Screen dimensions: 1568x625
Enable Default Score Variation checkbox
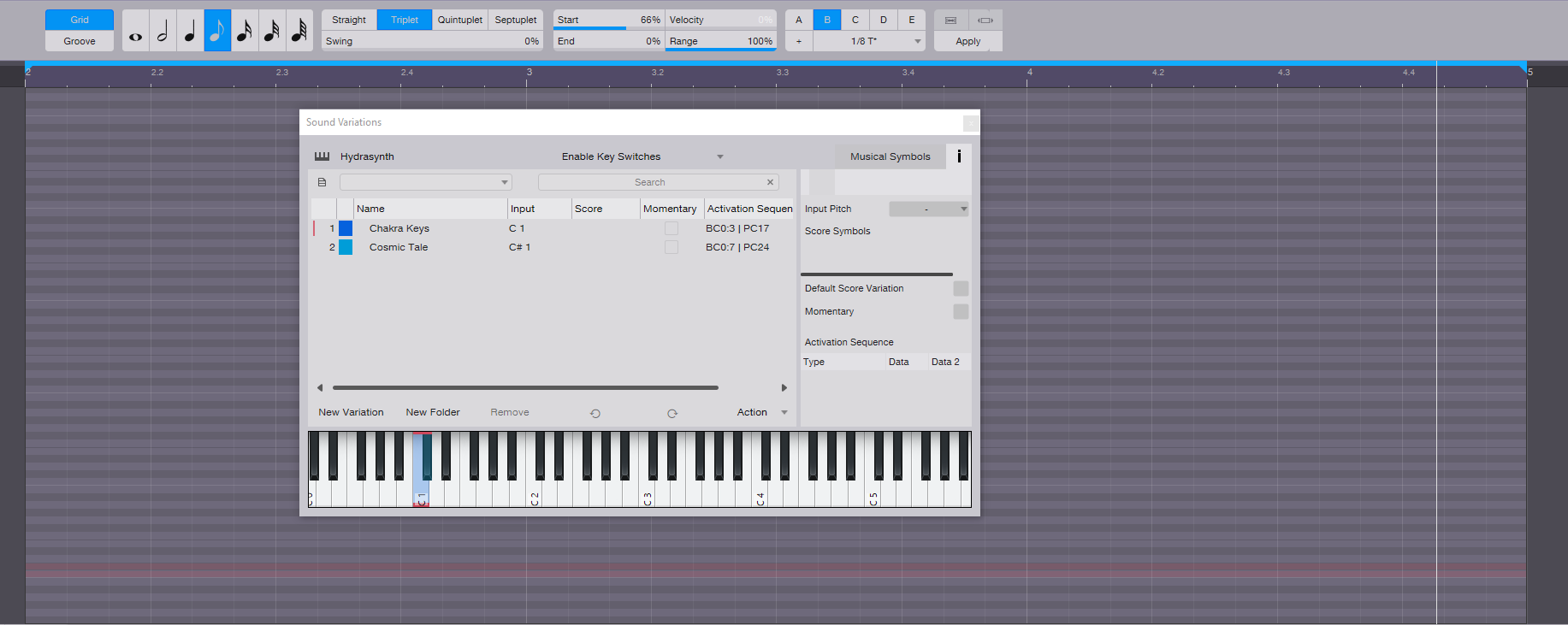[961, 288]
